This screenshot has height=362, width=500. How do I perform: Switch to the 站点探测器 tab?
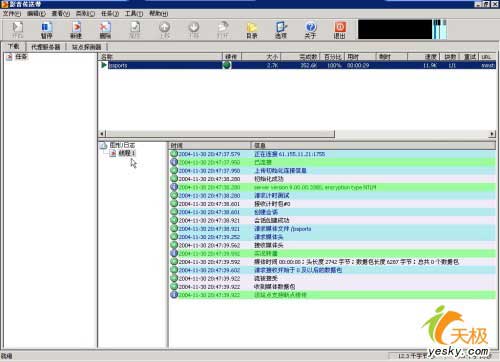(x=86, y=47)
